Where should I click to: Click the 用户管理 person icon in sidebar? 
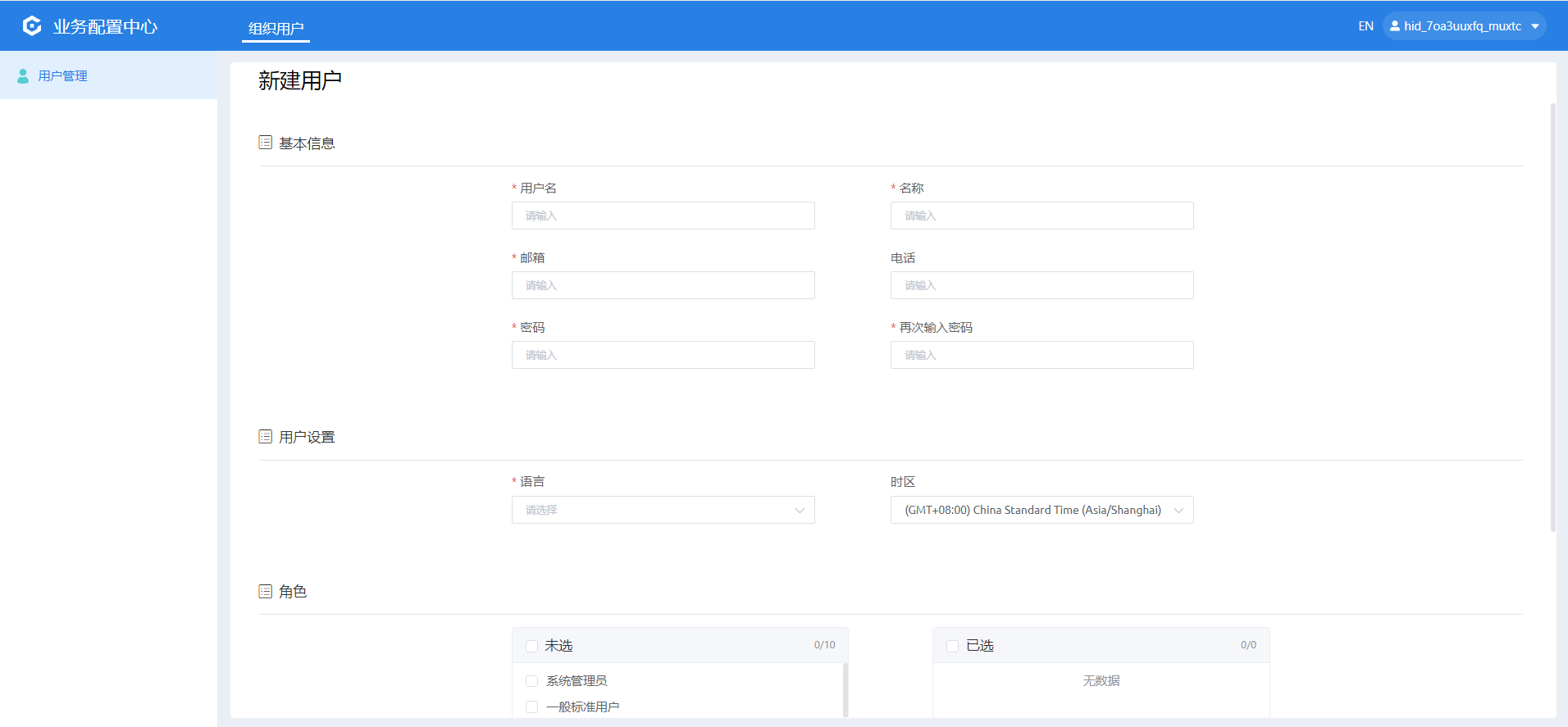23,76
